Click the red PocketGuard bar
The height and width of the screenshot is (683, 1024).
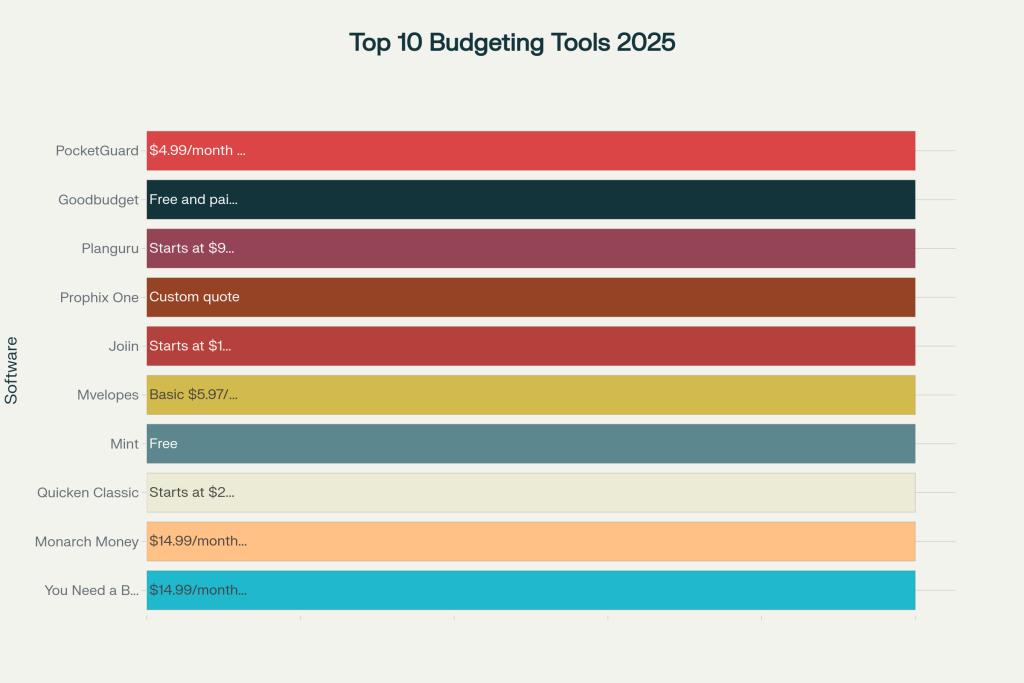[x=531, y=151]
